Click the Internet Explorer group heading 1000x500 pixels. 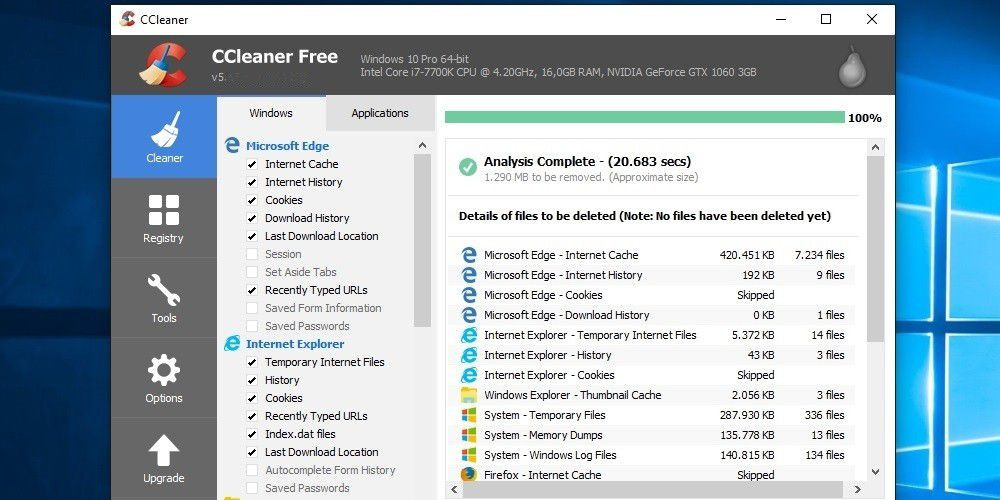pyautogui.click(x=295, y=344)
